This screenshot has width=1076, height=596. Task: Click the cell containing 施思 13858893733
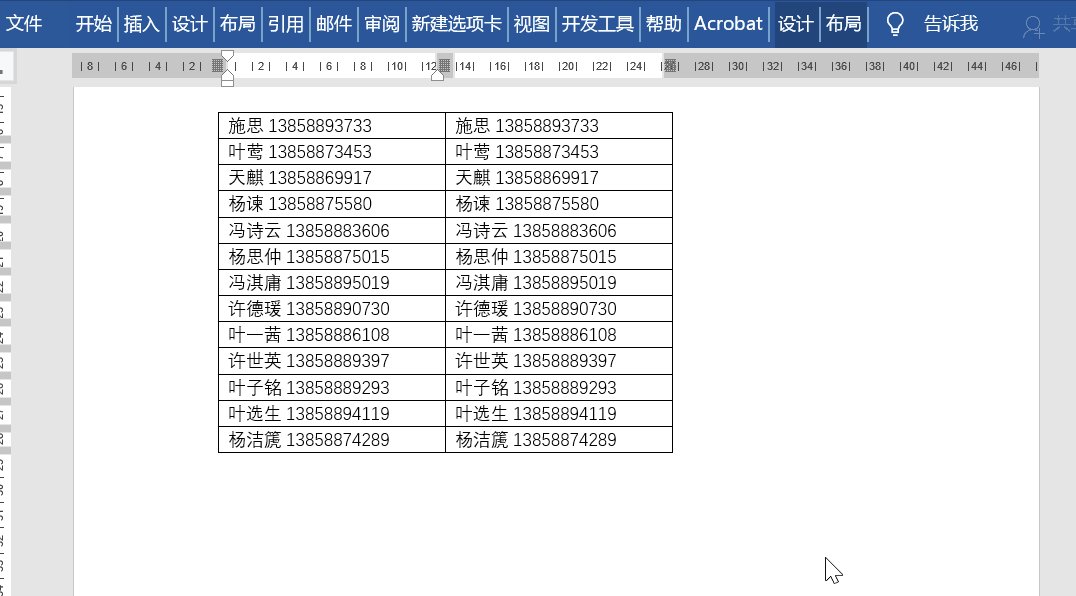(x=330, y=125)
